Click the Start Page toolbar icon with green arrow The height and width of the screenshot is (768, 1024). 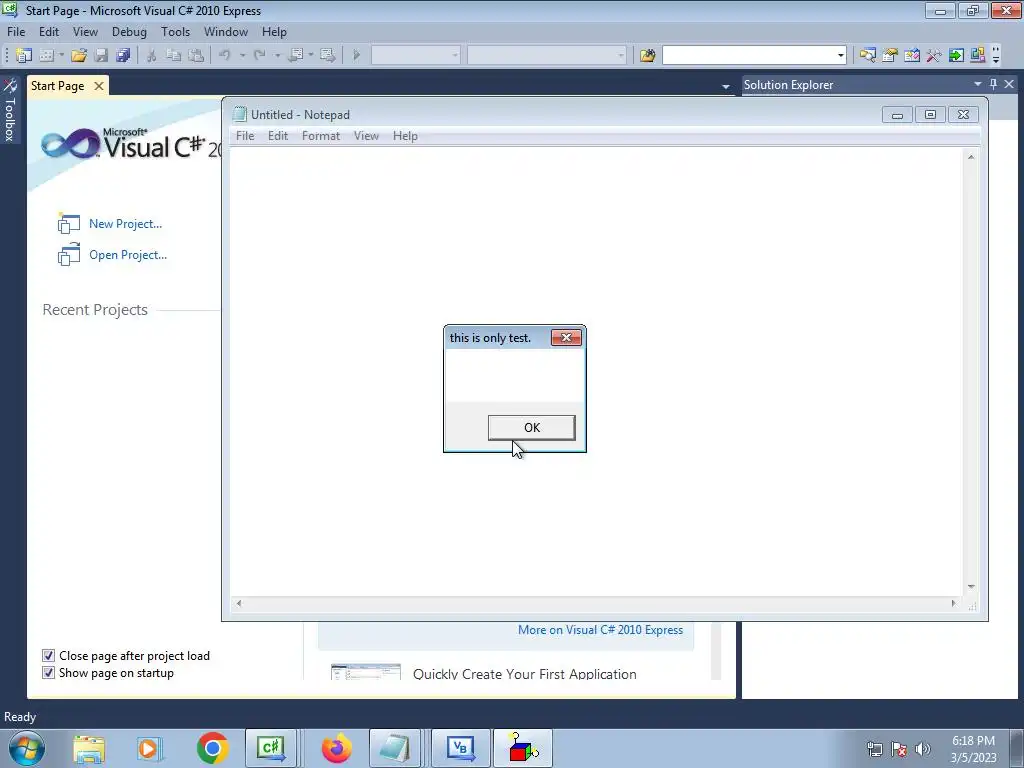956,56
